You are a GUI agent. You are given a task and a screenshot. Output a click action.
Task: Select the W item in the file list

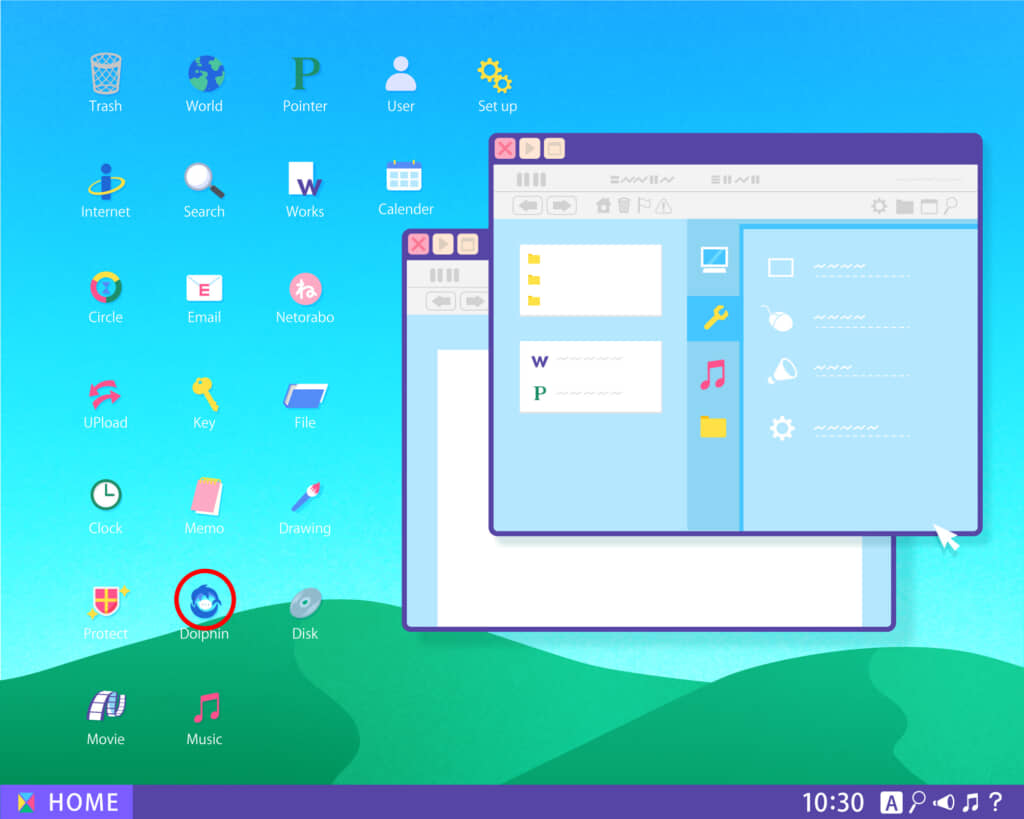tap(541, 361)
